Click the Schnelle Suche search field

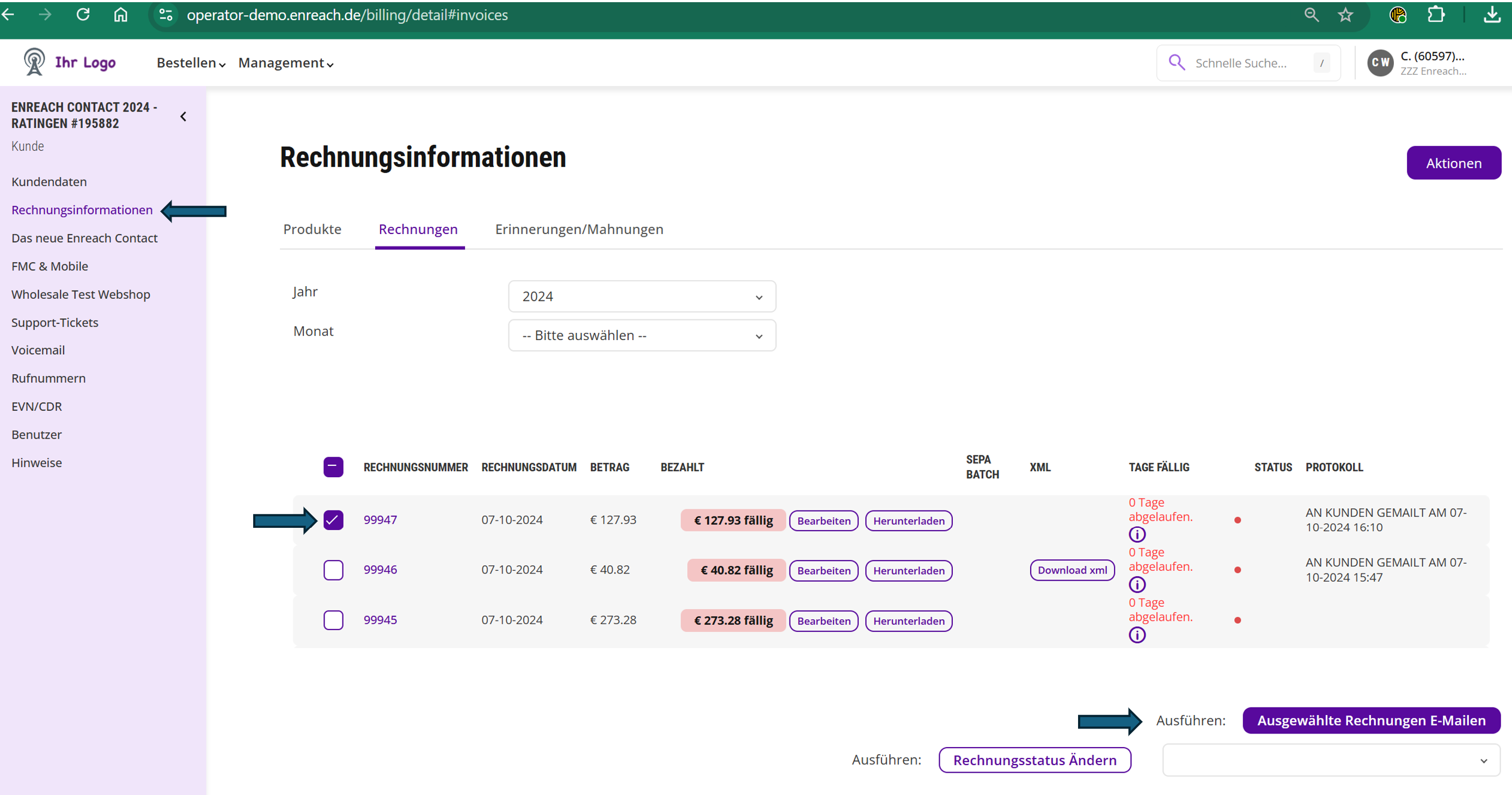click(1240, 63)
